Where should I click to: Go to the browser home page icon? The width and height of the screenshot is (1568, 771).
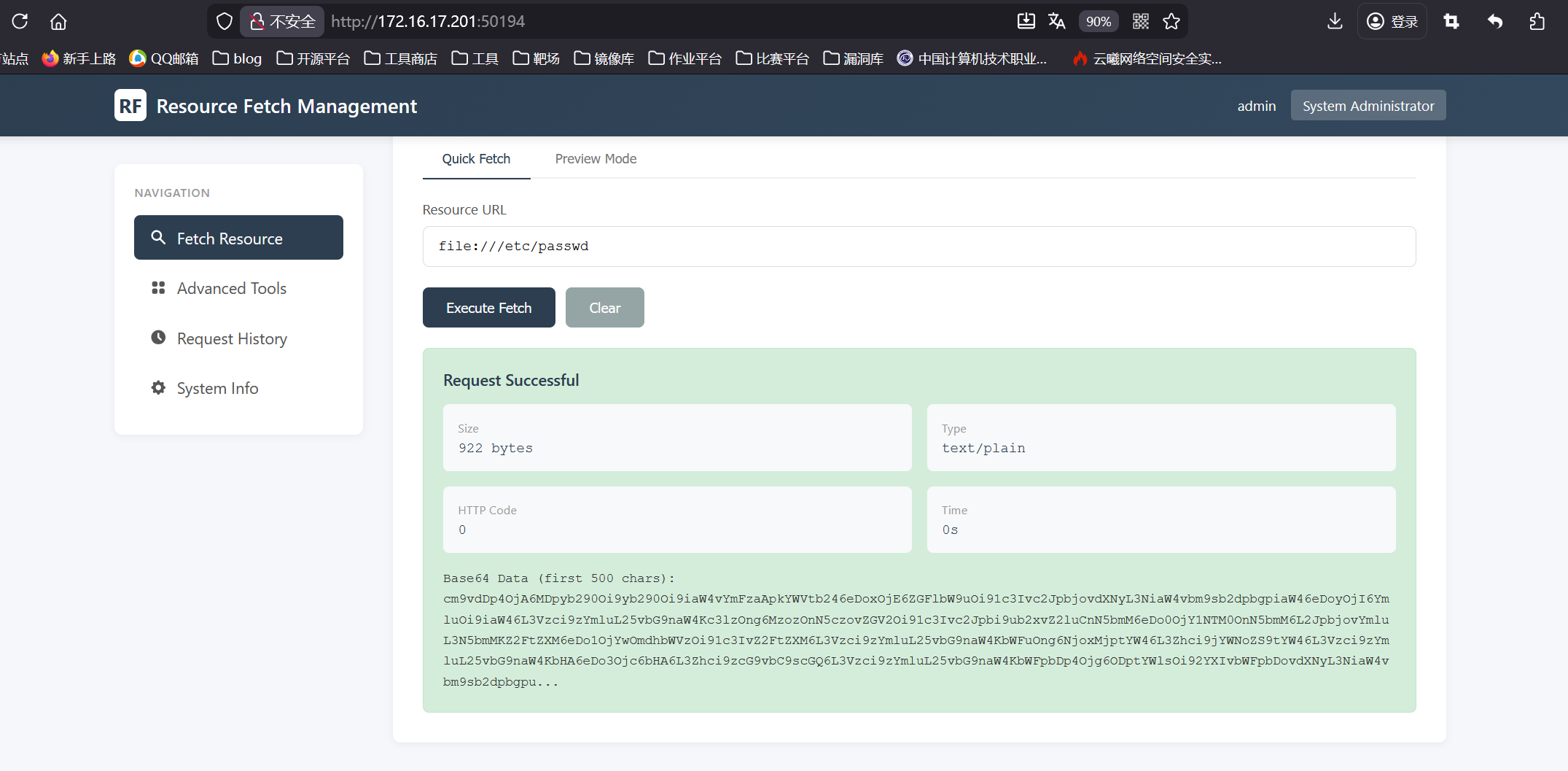58,21
